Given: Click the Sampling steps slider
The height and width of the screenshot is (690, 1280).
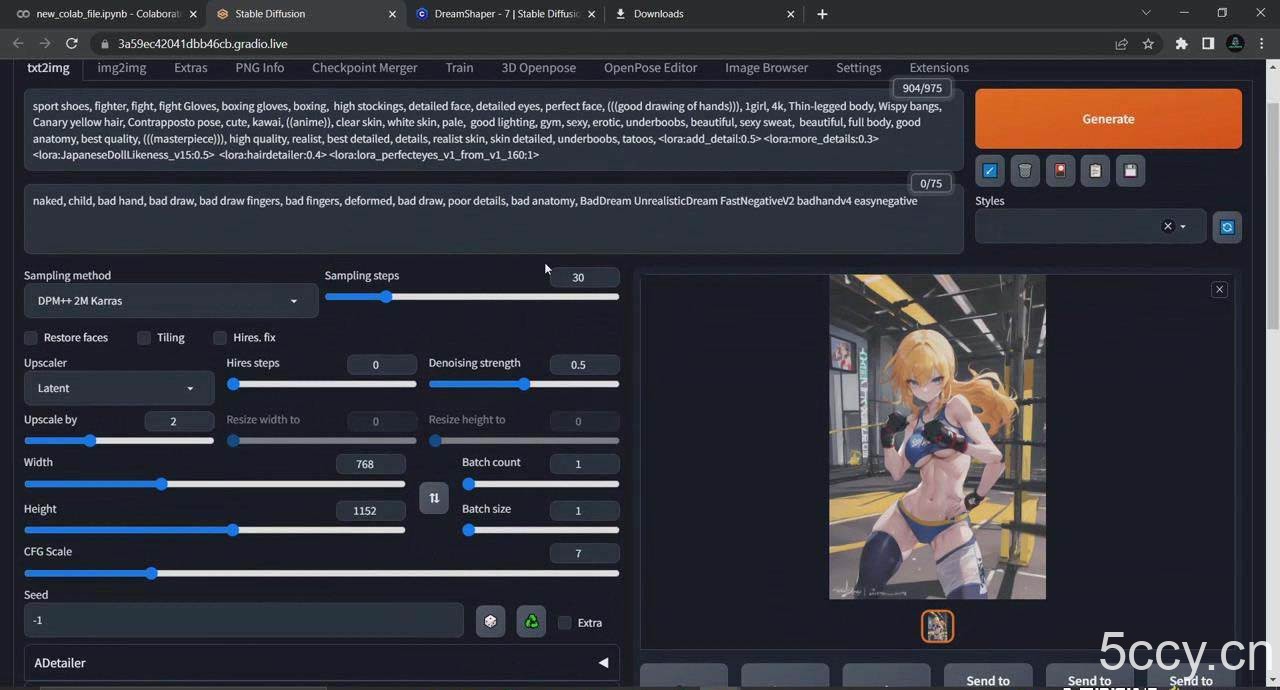Looking at the screenshot, I should [x=472, y=297].
